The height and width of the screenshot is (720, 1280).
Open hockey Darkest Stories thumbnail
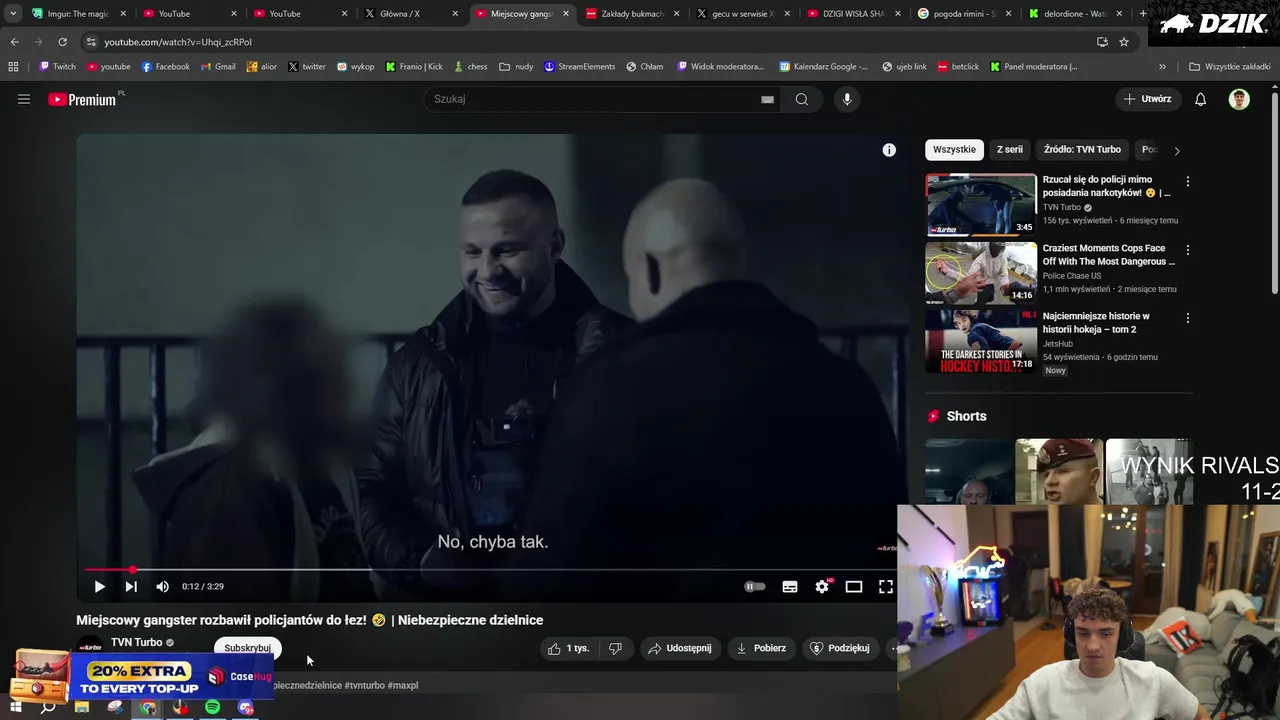point(981,341)
